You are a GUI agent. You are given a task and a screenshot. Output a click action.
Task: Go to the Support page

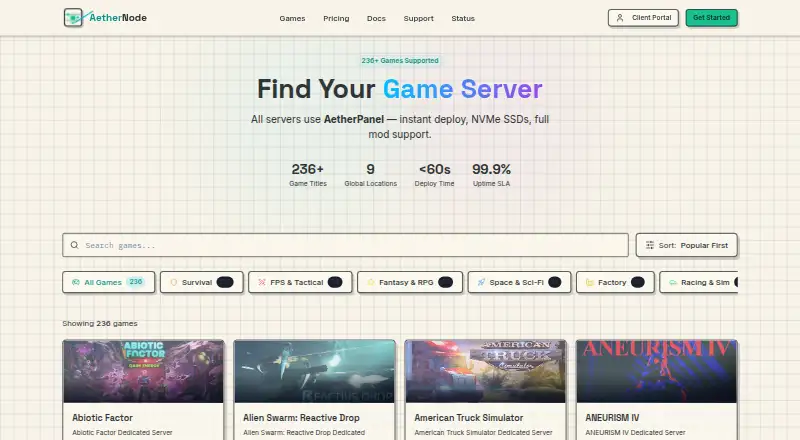pyautogui.click(x=418, y=18)
